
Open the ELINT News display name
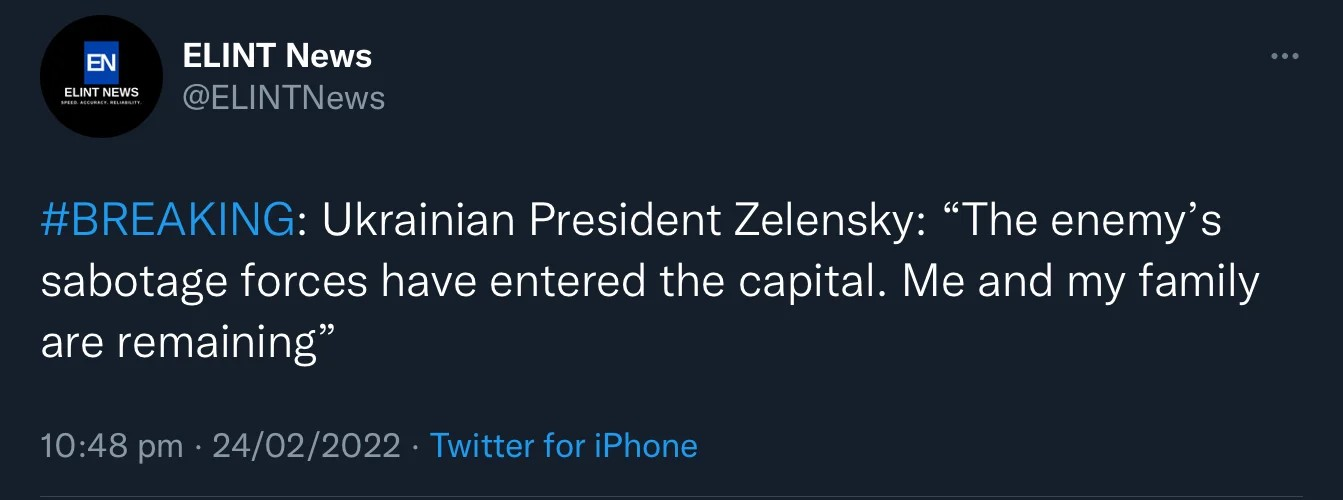pos(277,56)
